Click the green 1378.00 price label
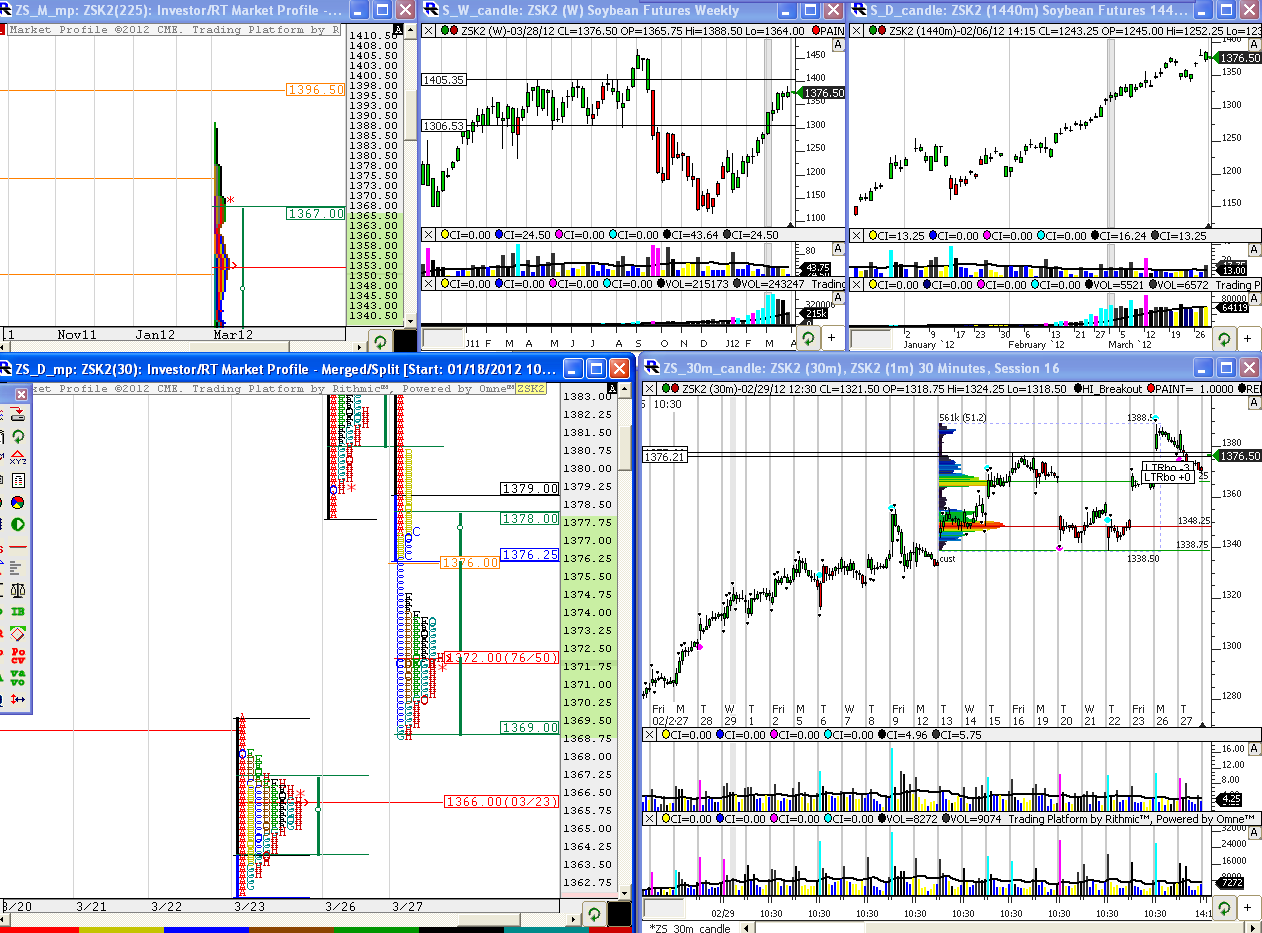The height and width of the screenshot is (933, 1262). coord(530,518)
